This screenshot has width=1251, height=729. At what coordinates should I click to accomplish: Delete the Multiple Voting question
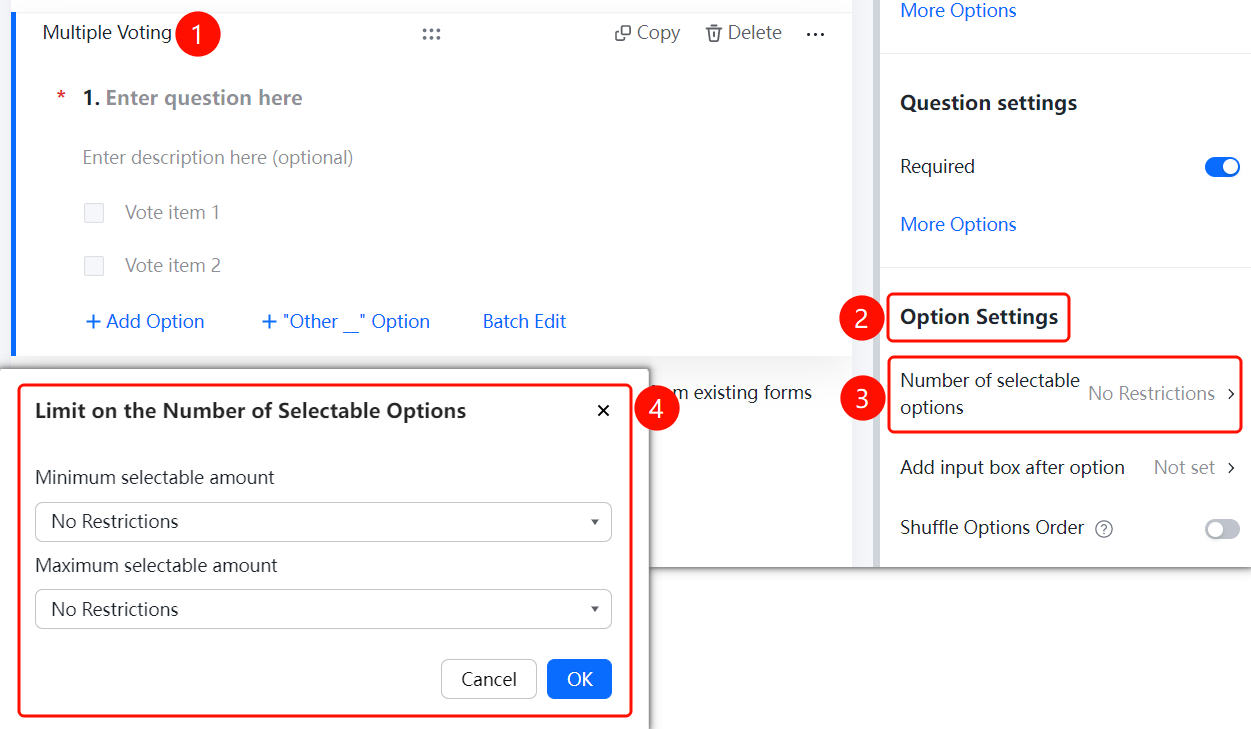(x=743, y=33)
